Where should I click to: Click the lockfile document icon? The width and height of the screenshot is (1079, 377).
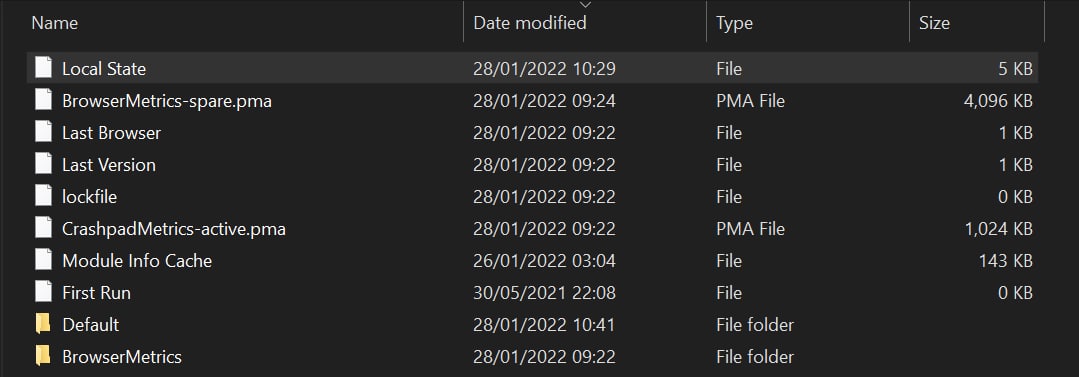point(43,196)
